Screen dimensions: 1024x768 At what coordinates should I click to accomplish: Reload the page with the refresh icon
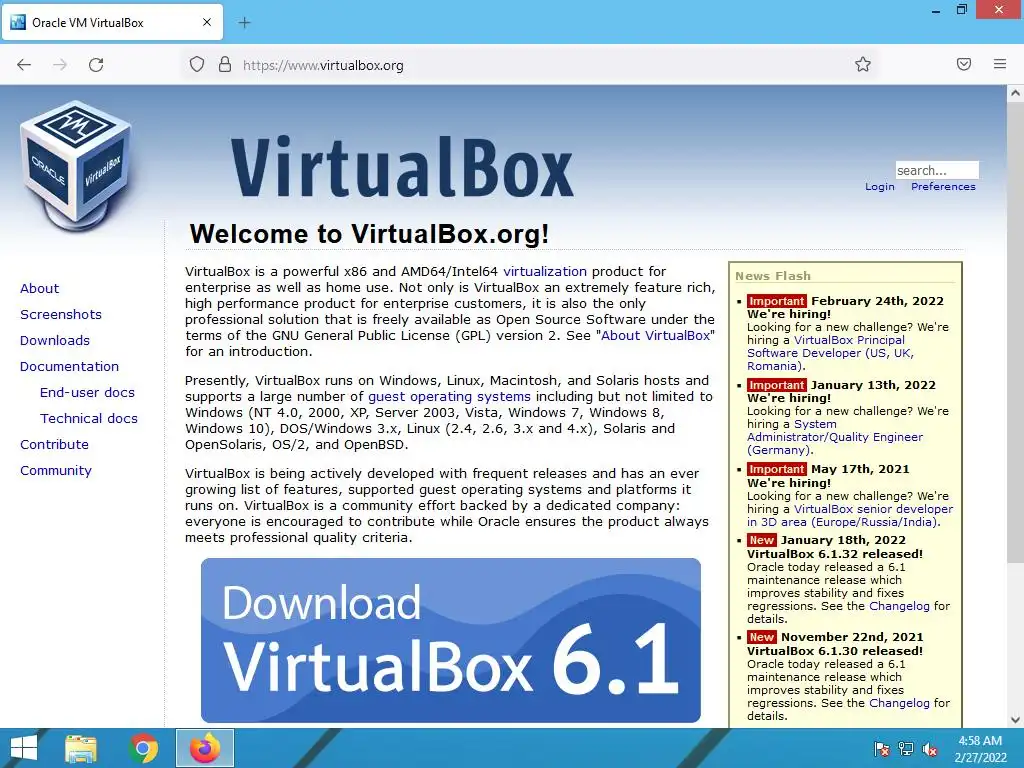point(96,65)
